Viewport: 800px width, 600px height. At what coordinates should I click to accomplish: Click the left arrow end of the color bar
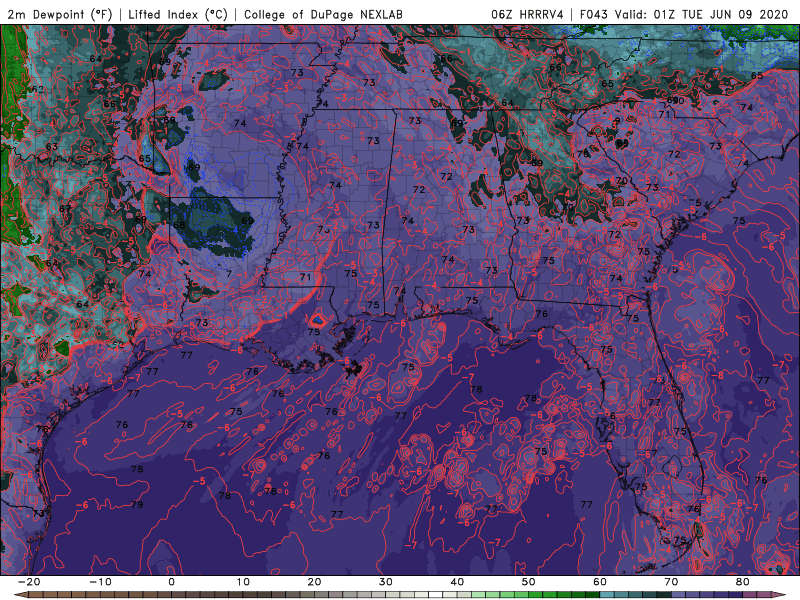(19, 595)
